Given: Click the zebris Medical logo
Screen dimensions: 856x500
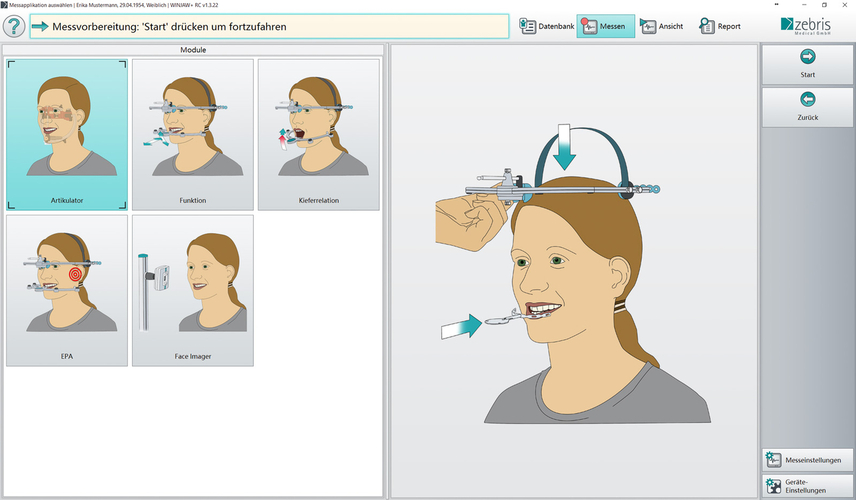Looking at the screenshot, I should point(807,24).
